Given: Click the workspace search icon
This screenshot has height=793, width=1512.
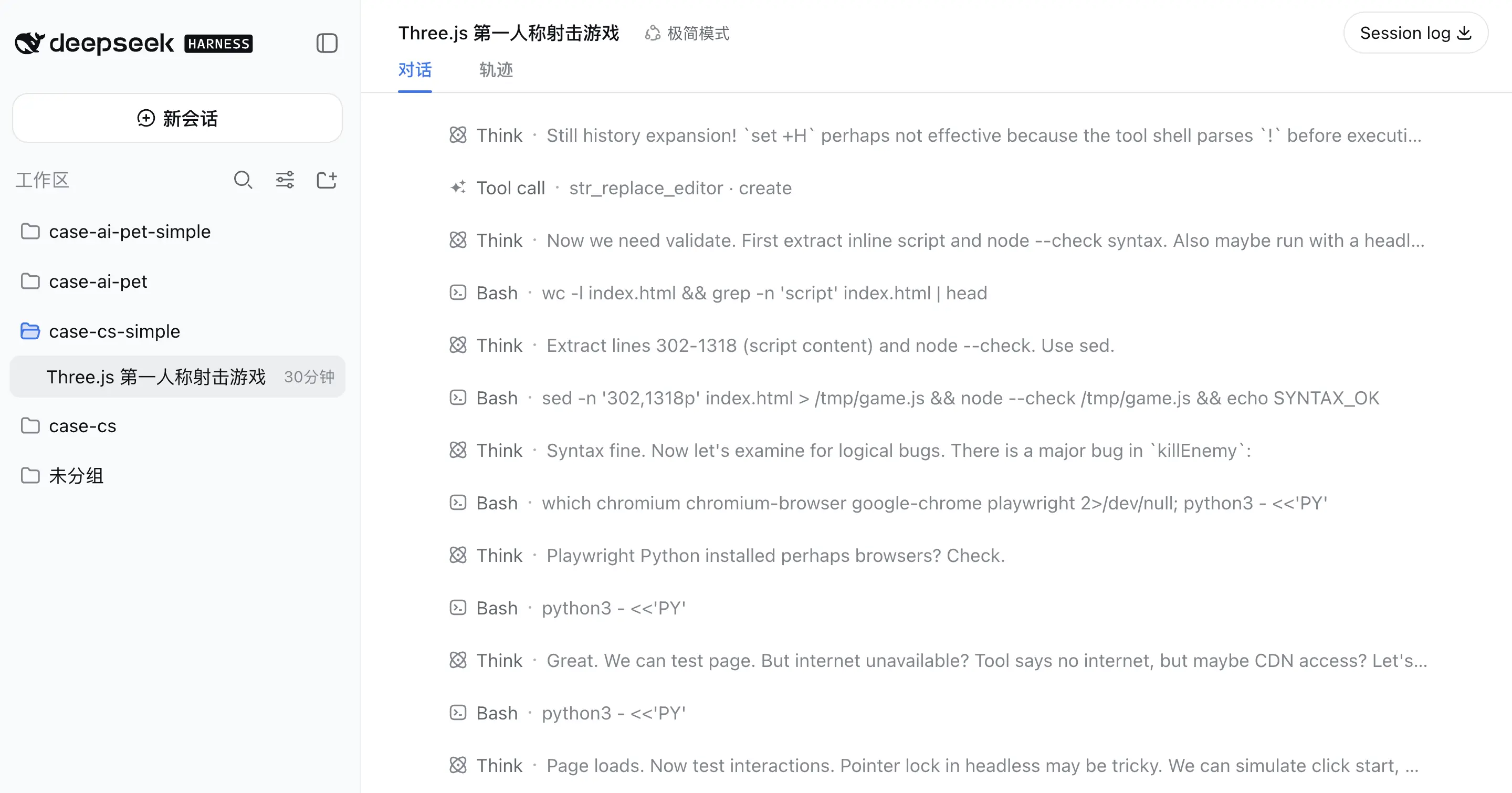Looking at the screenshot, I should tap(243, 180).
